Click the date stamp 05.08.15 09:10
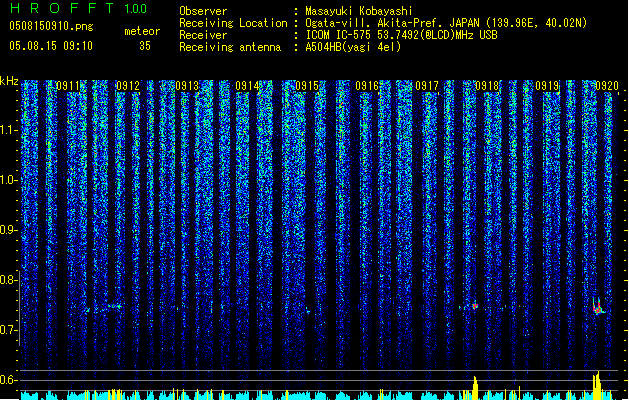The height and width of the screenshot is (400, 629). (x=51, y=46)
